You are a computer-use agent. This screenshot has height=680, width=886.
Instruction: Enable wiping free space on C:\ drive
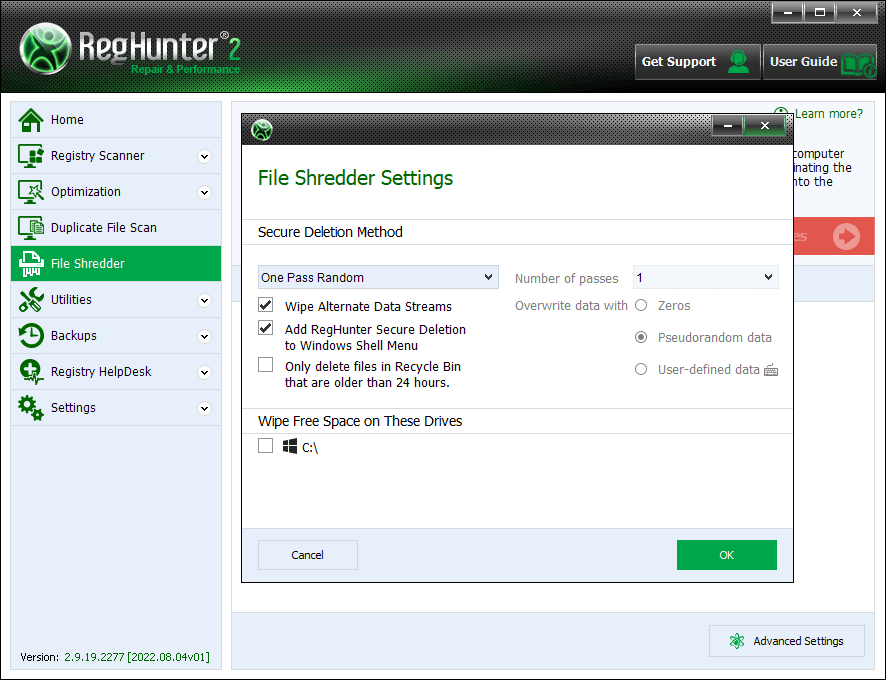(x=266, y=446)
